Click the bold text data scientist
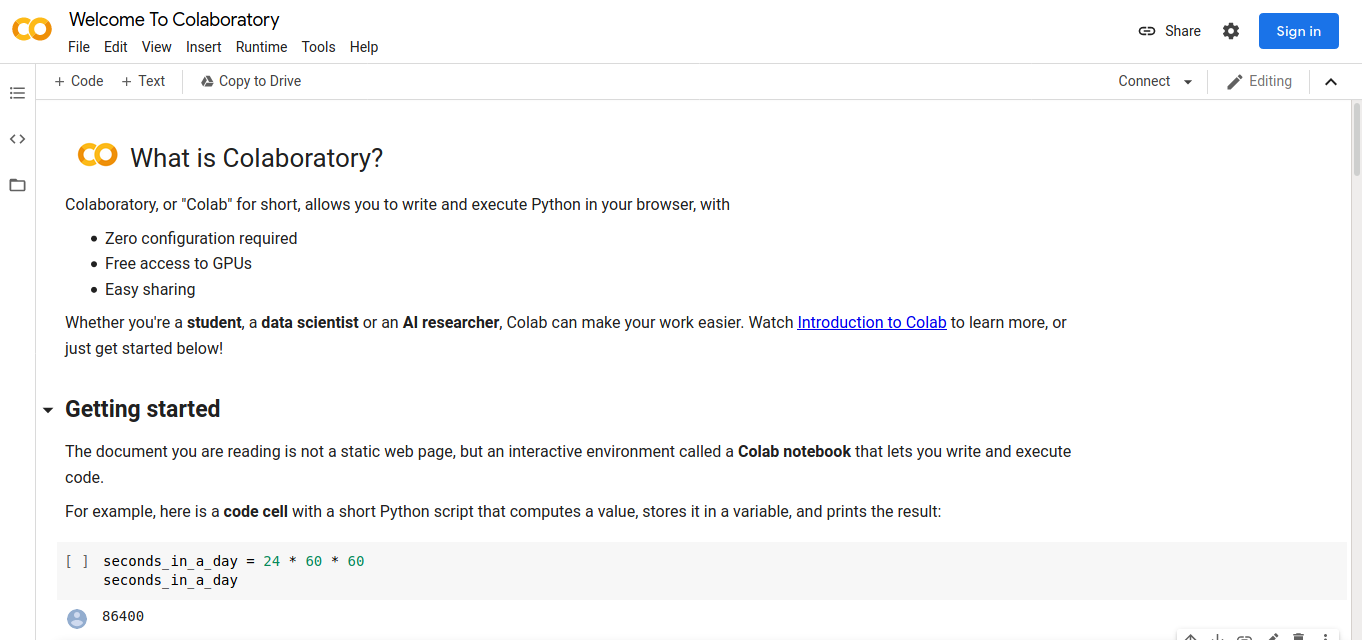Image resolution: width=1362 pixels, height=640 pixels. 310,322
